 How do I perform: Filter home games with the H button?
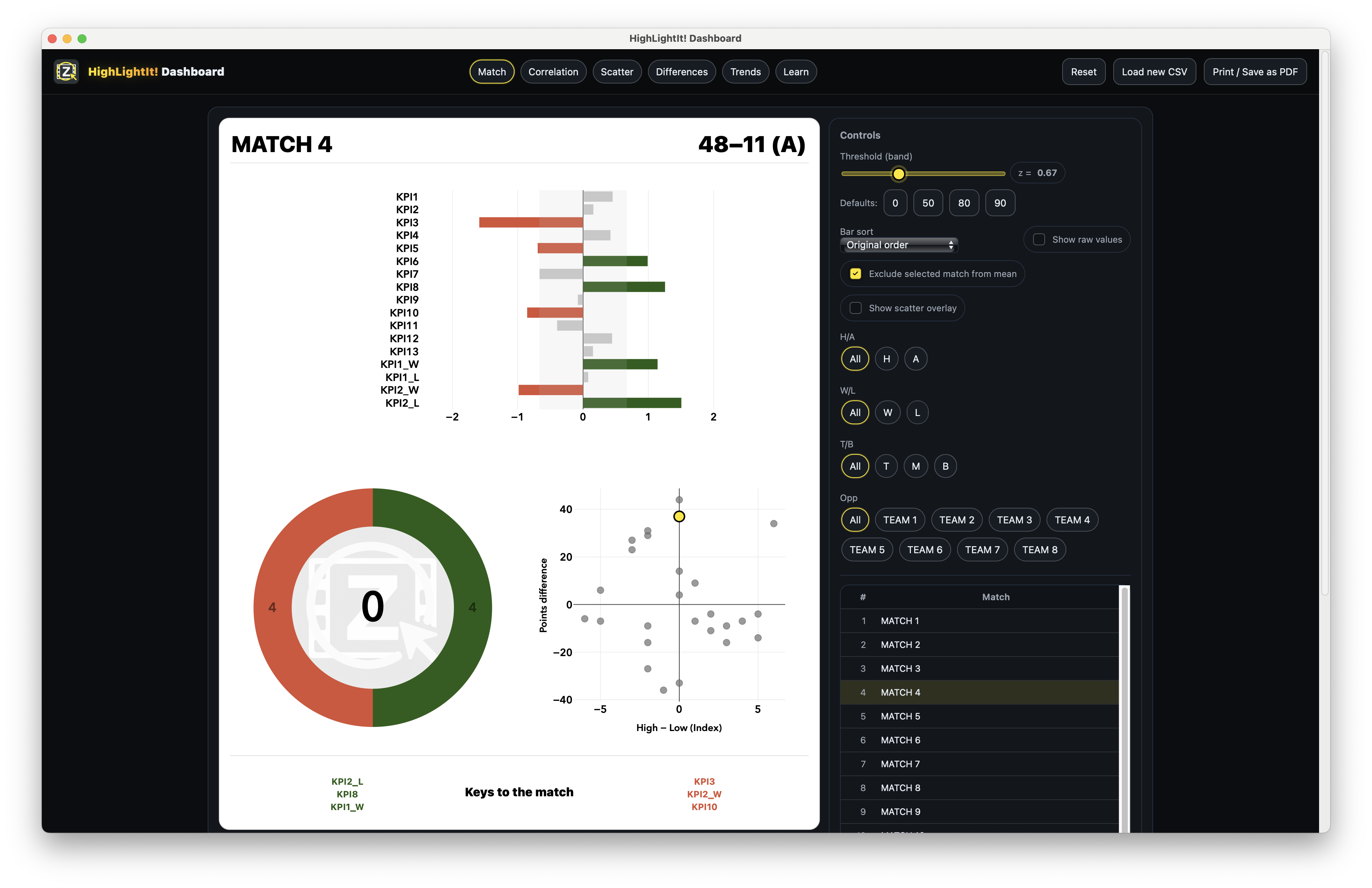(887, 358)
